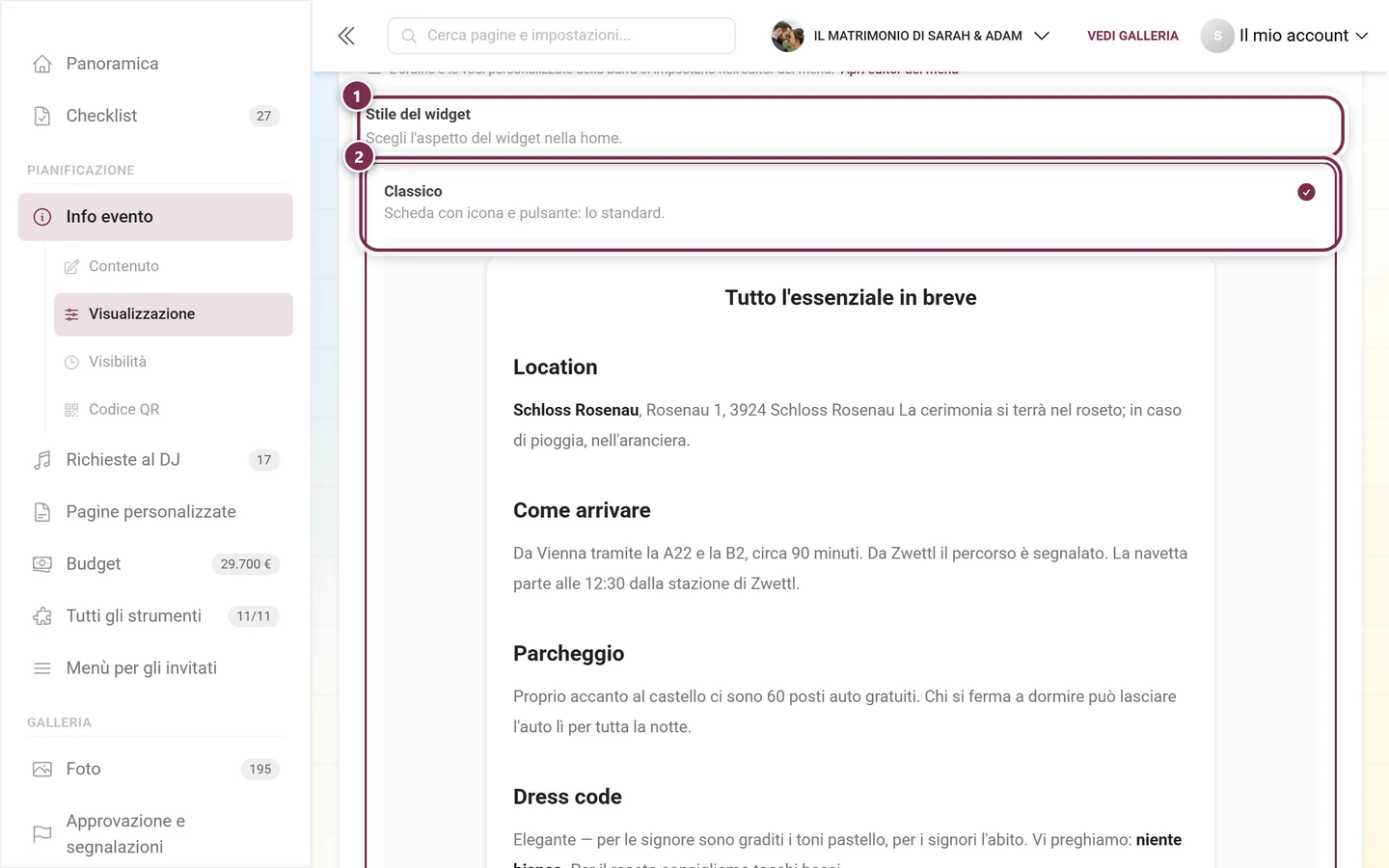Open Panoramica in the sidebar
This screenshot has height=868, width=1389.
point(155,64)
